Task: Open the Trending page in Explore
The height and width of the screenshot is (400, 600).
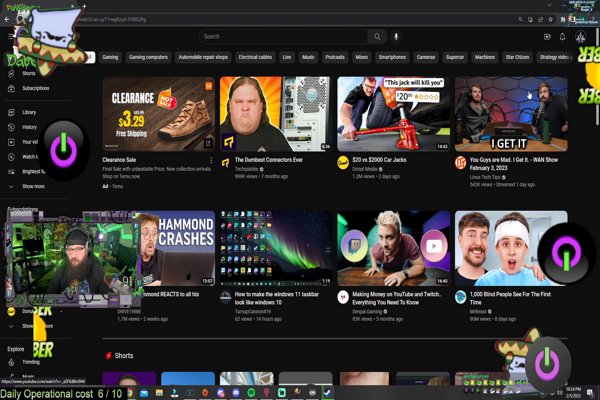Action: [31, 362]
